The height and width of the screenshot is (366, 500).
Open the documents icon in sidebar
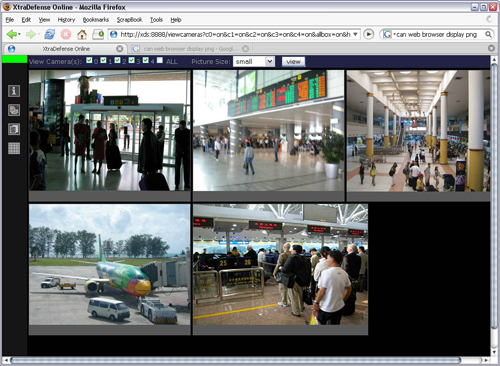[x=14, y=110]
